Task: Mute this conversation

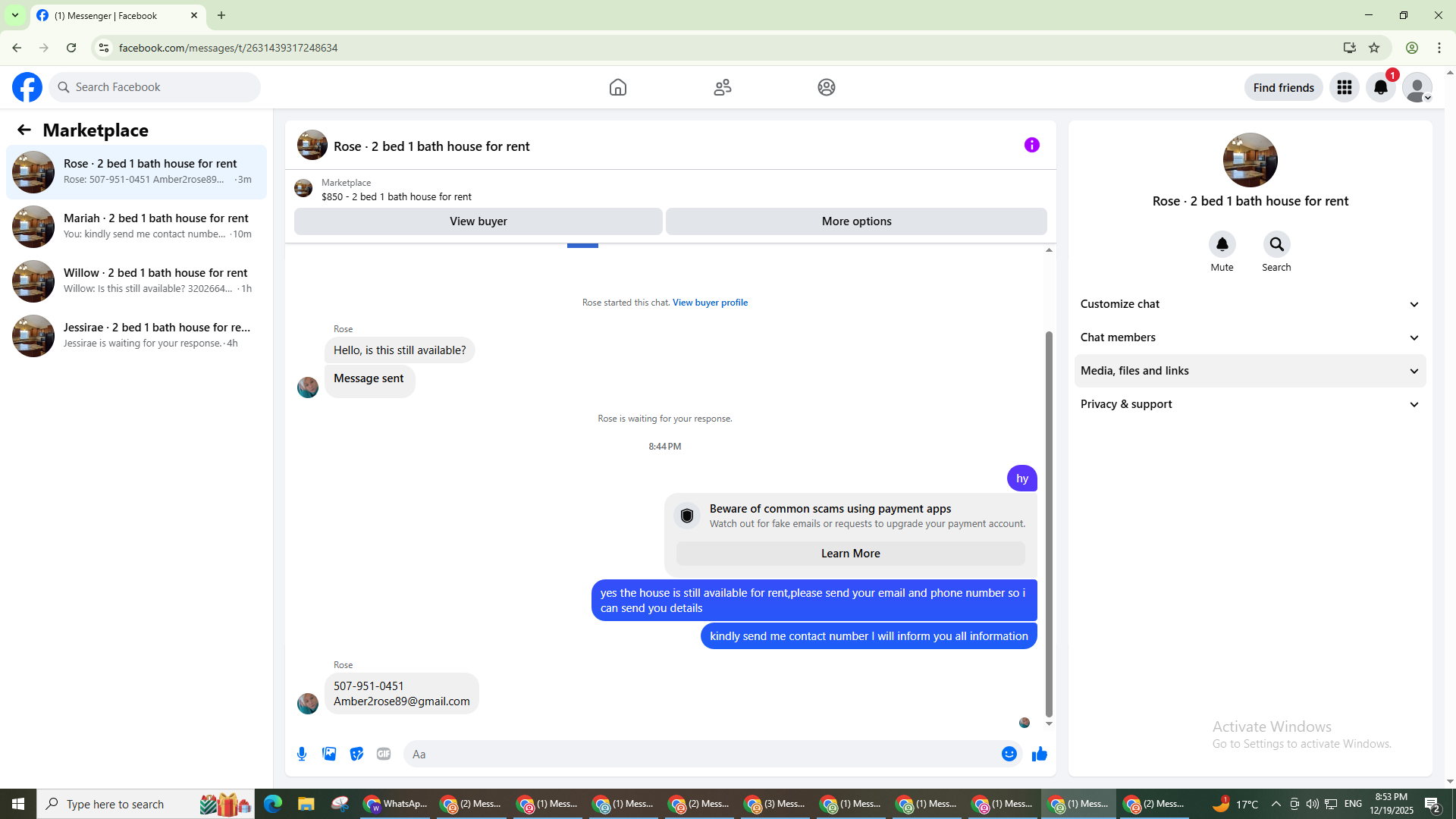Action: point(1222,245)
